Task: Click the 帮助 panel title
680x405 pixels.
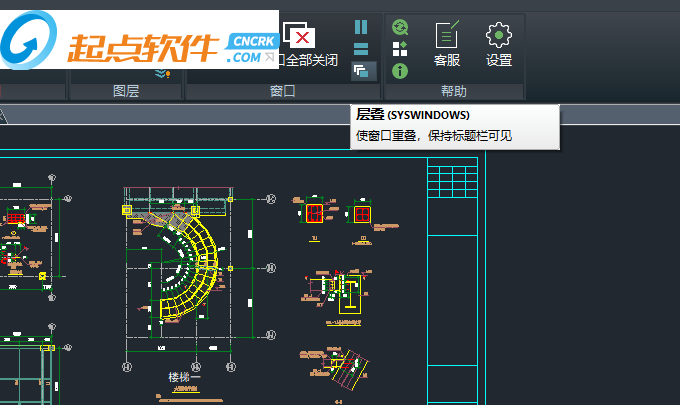Action: pos(454,91)
